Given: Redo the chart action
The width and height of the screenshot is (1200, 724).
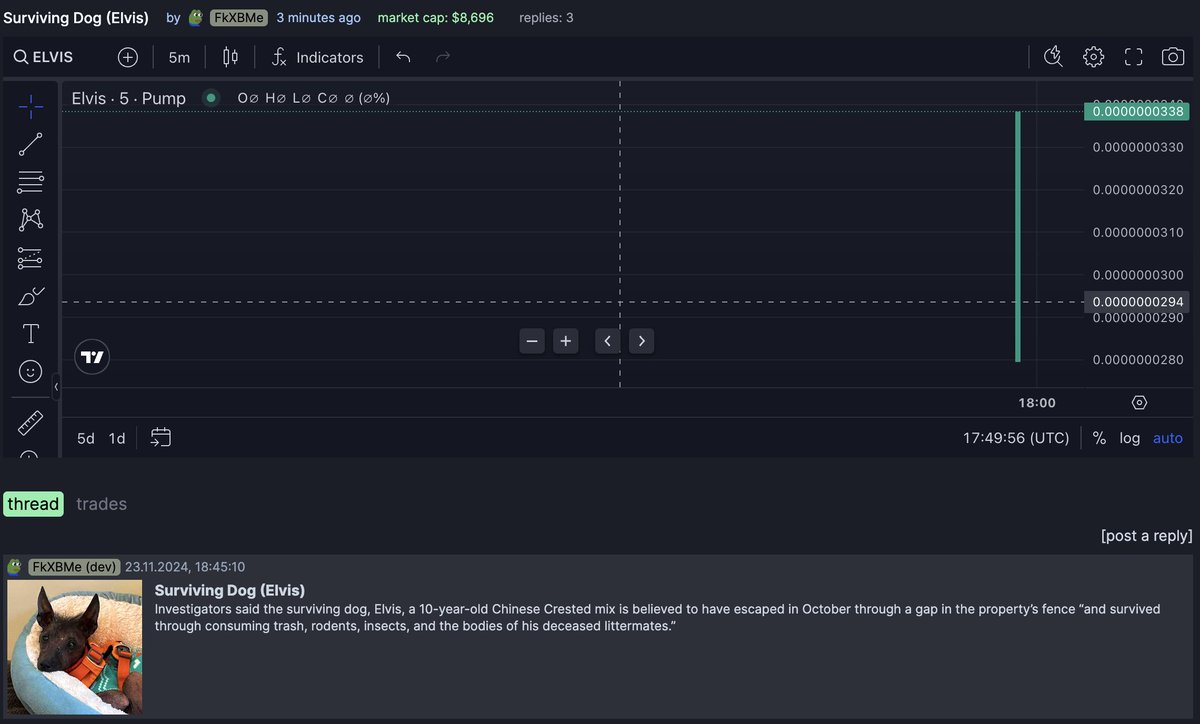Looking at the screenshot, I should [443, 57].
